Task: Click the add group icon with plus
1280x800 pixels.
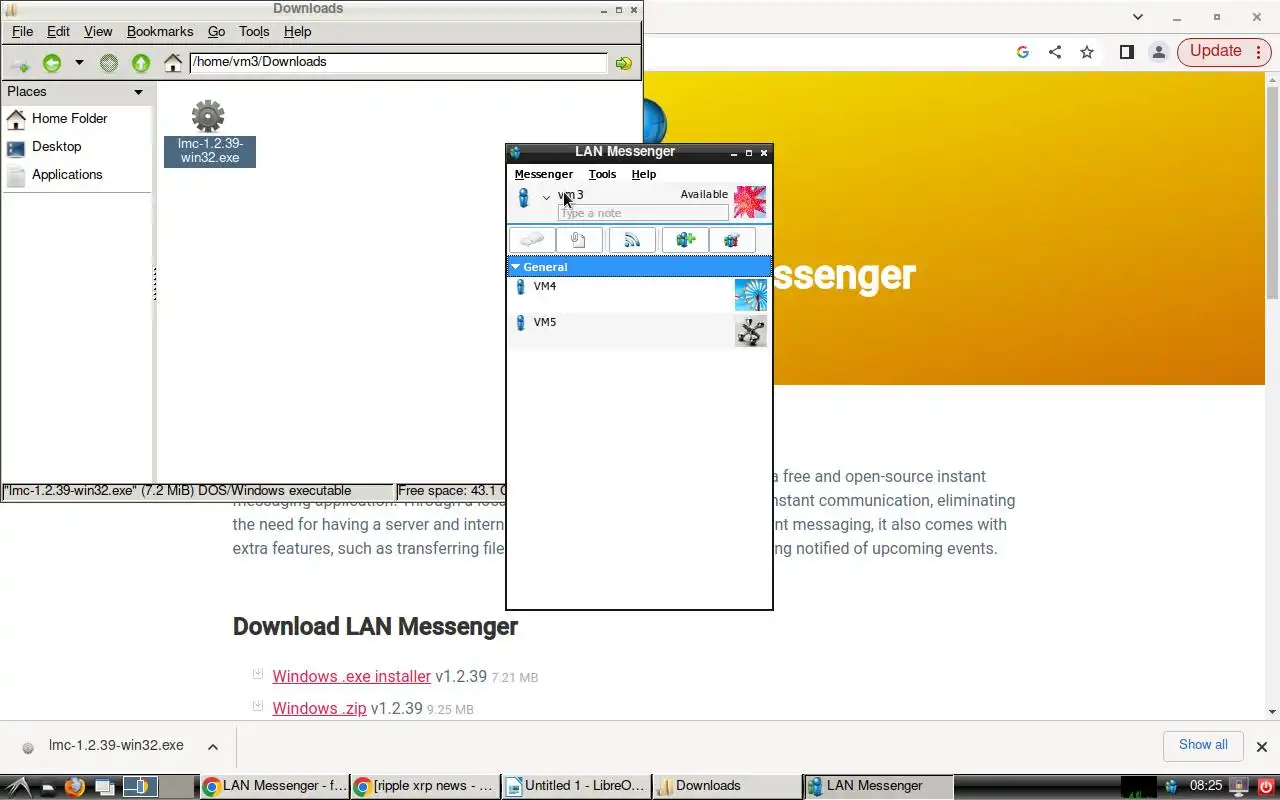Action: pos(685,240)
